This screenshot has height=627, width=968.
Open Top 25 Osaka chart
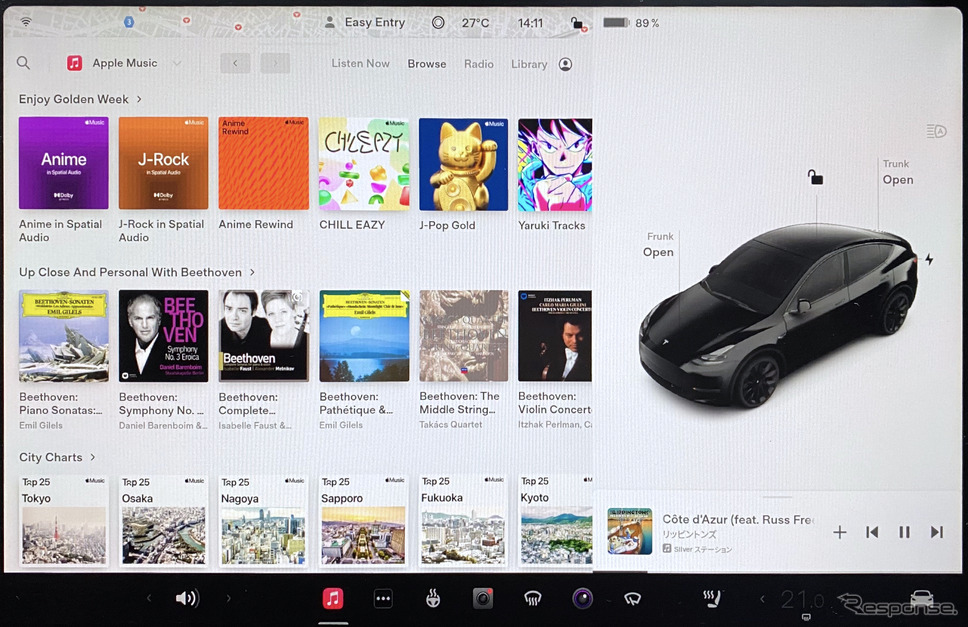point(164,520)
